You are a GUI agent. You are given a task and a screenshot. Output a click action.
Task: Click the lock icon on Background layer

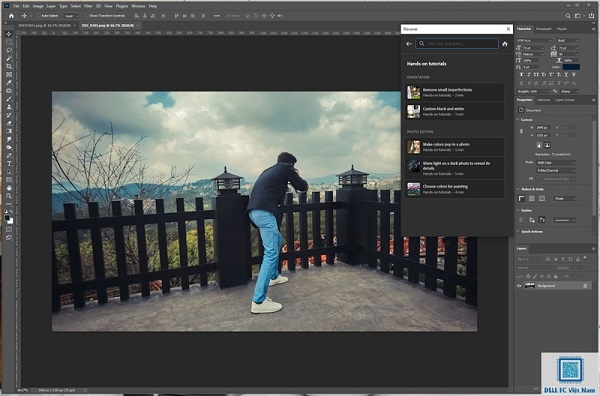(x=585, y=286)
